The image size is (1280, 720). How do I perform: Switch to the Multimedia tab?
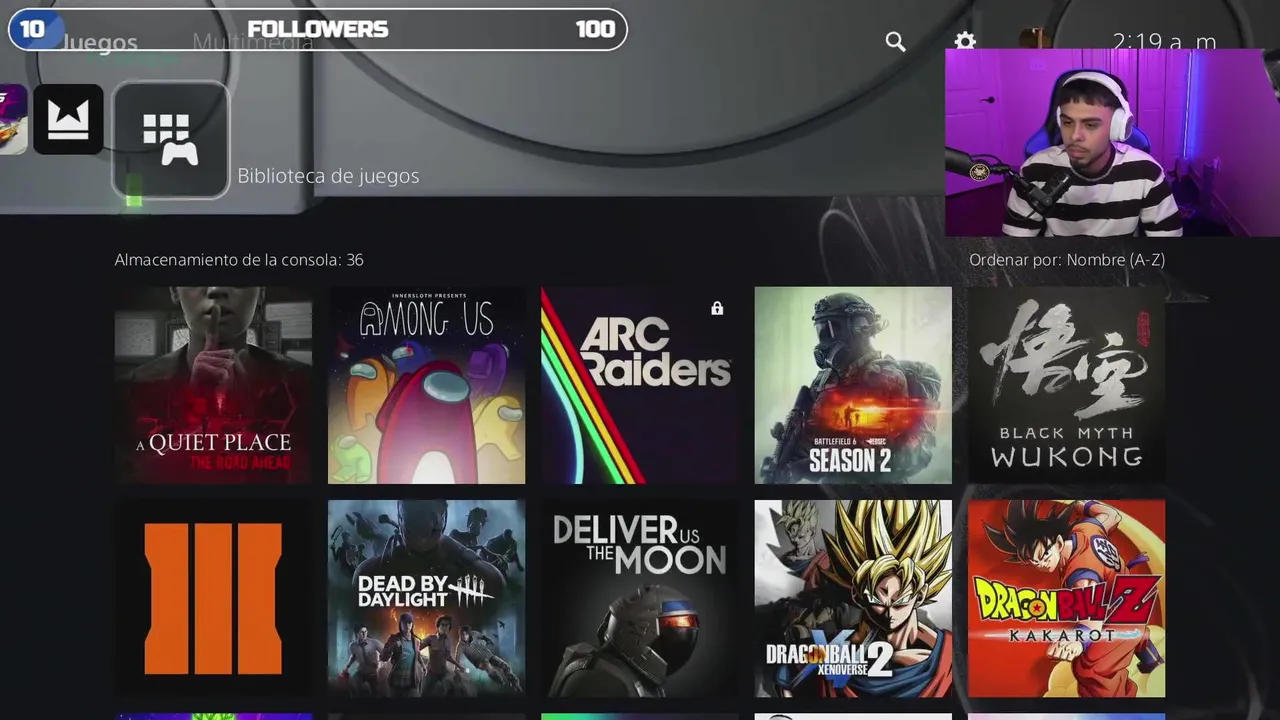pyautogui.click(x=253, y=42)
